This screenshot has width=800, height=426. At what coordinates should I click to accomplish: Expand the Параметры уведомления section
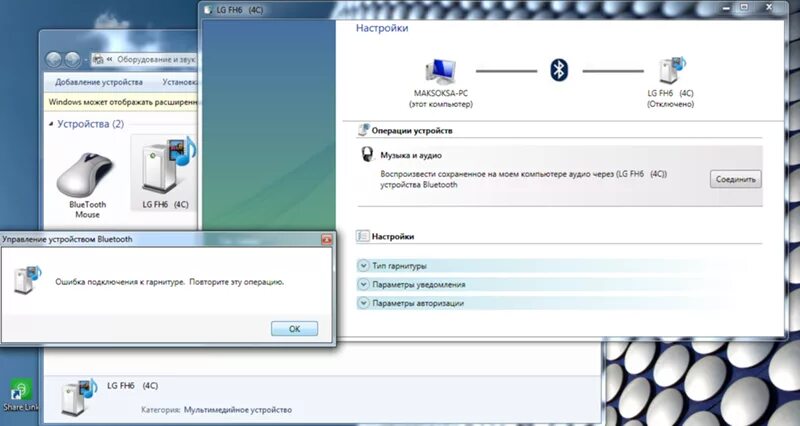coord(363,284)
